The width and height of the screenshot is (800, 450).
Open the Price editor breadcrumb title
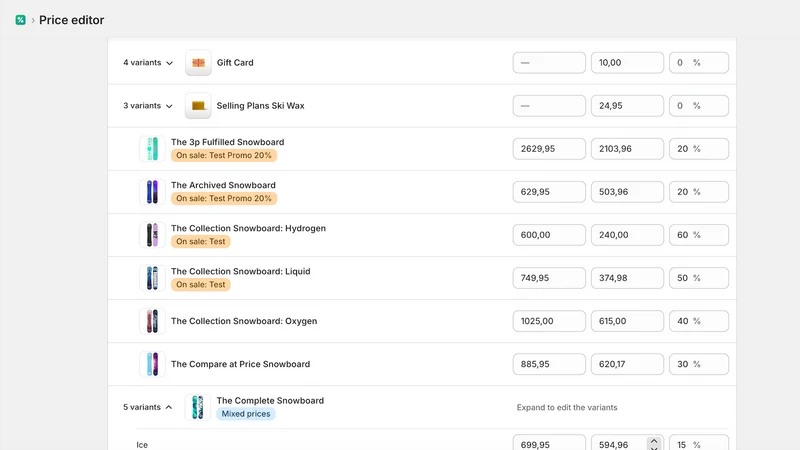pos(71,20)
